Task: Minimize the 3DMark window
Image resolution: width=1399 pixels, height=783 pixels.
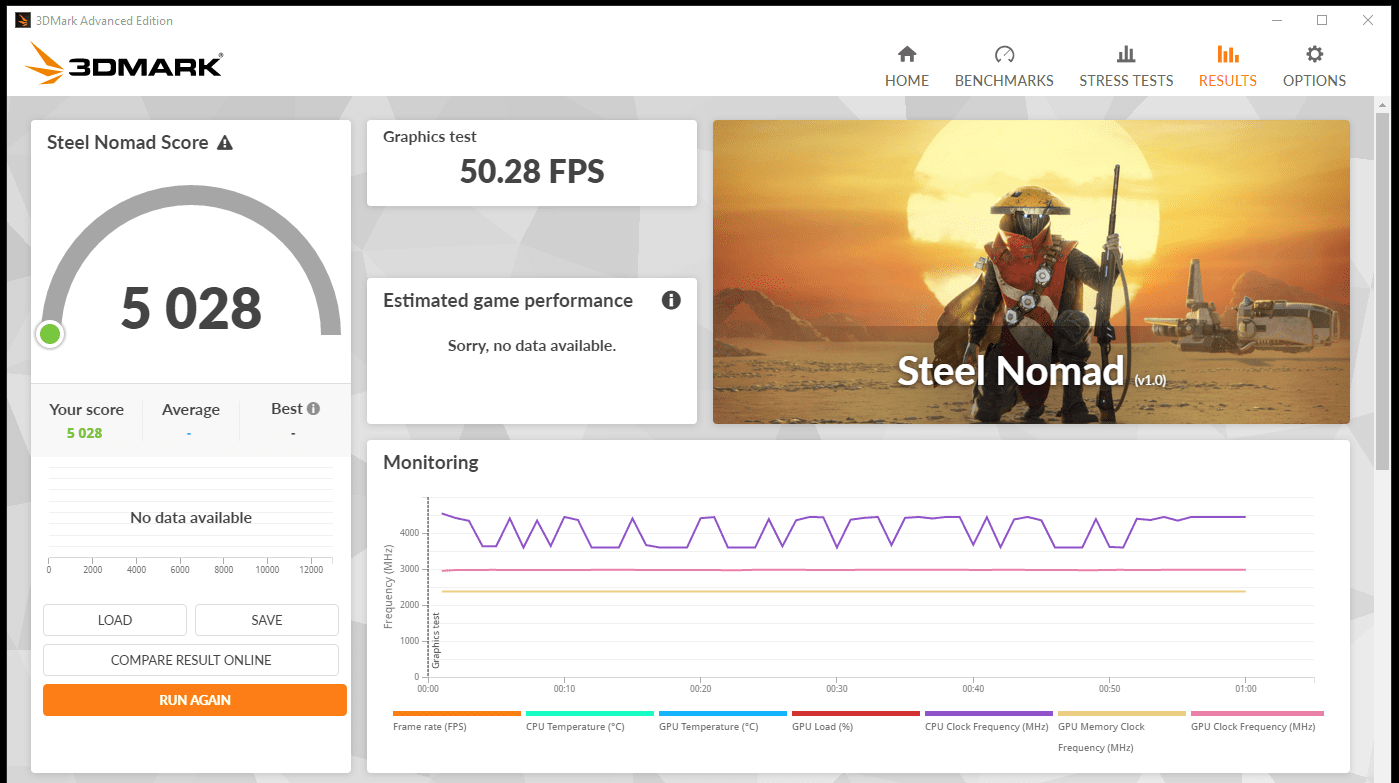Action: pos(1276,20)
